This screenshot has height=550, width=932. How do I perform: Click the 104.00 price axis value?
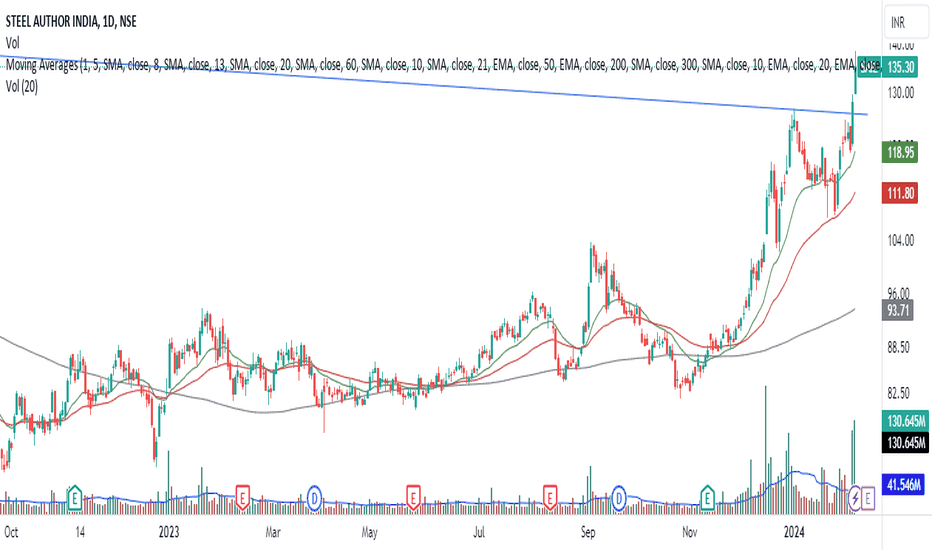coord(900,241)
